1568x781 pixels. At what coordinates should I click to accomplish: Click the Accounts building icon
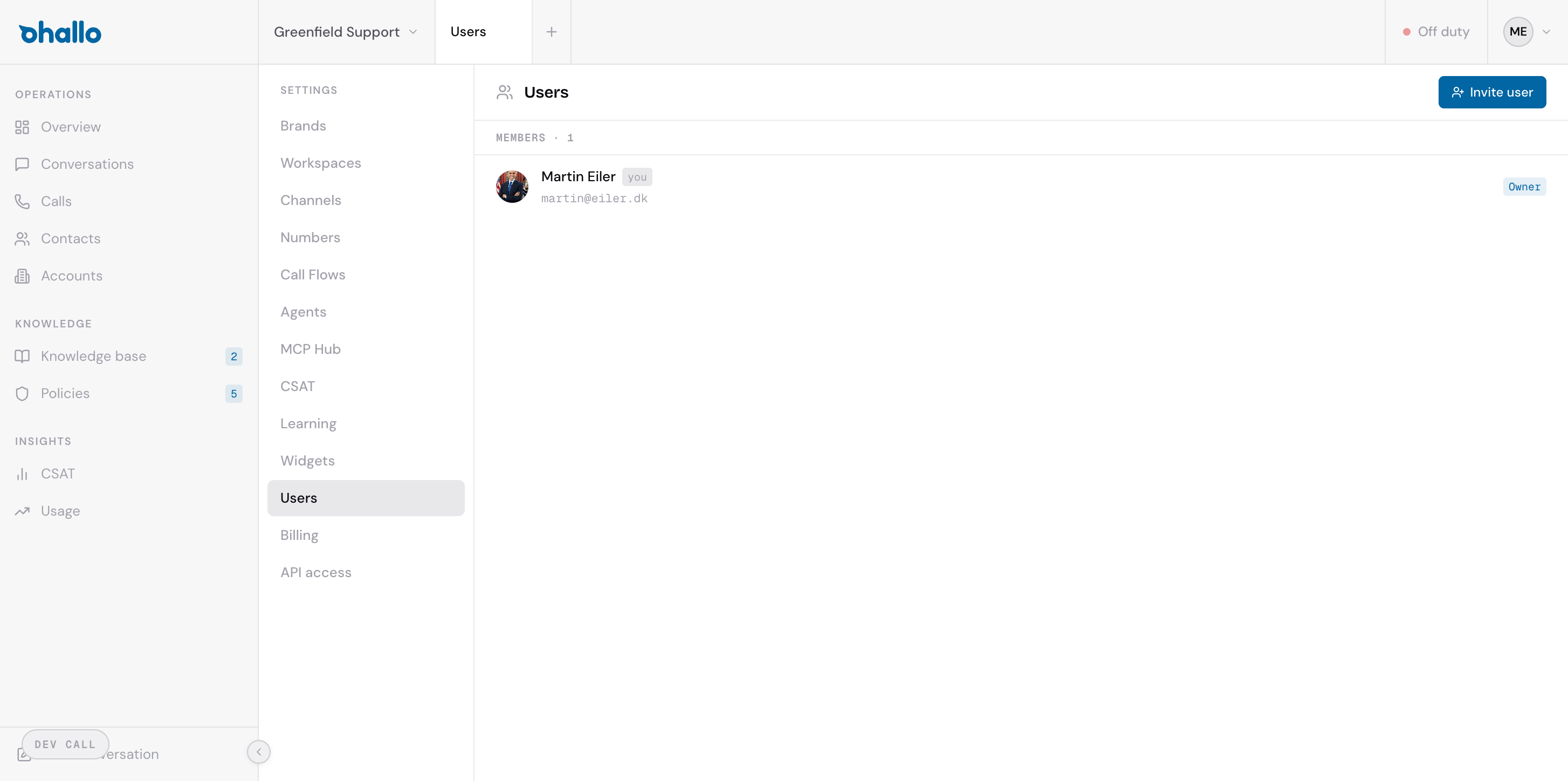22,276
